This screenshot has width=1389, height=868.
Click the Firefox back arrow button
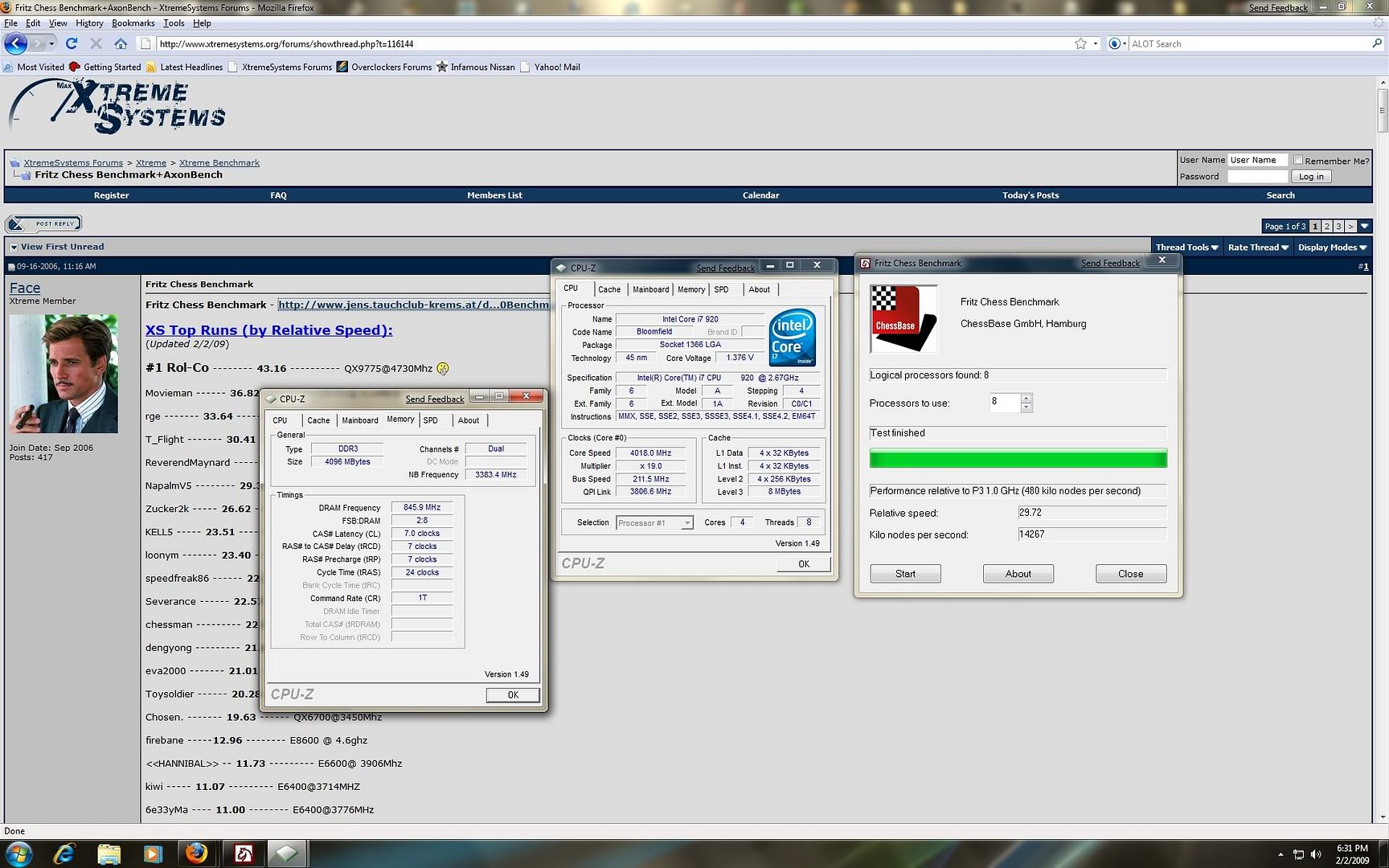(x=16, y=43)
